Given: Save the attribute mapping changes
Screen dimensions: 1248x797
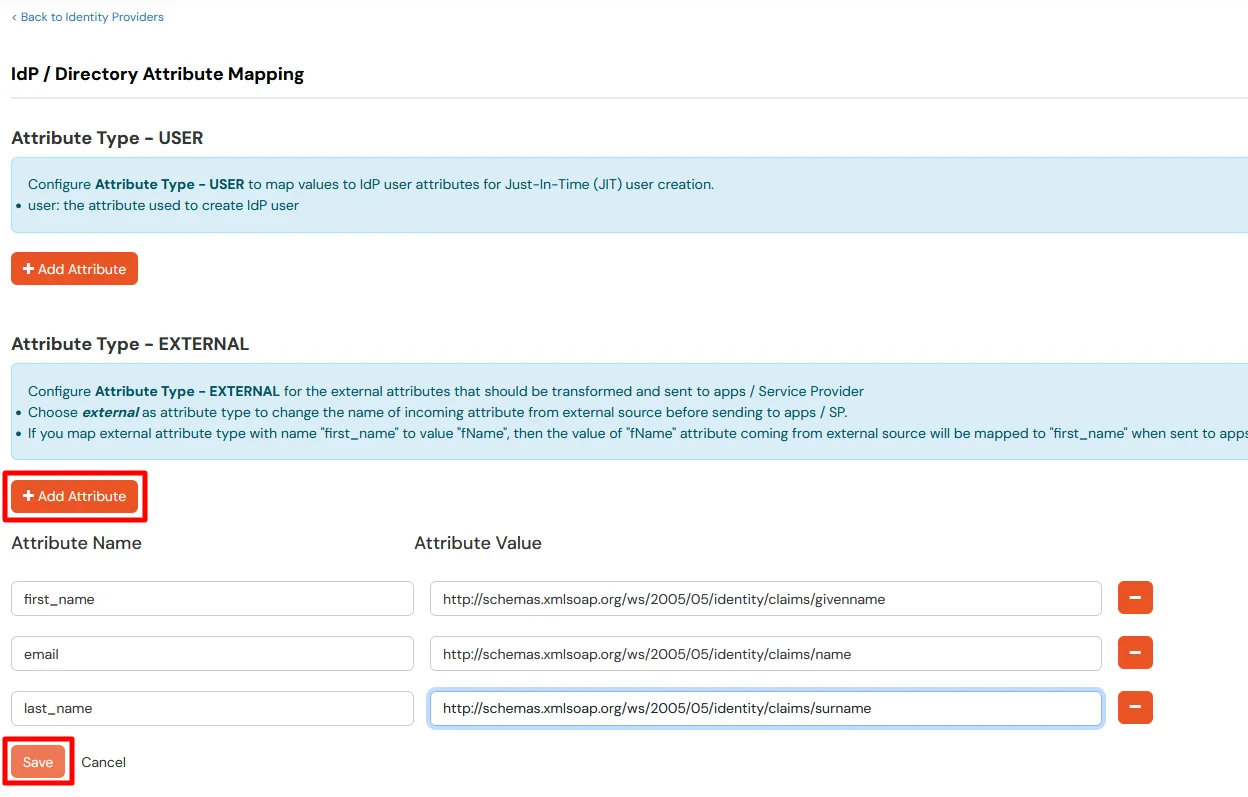Looking at the screenshot, I should (x=37, y=761).
